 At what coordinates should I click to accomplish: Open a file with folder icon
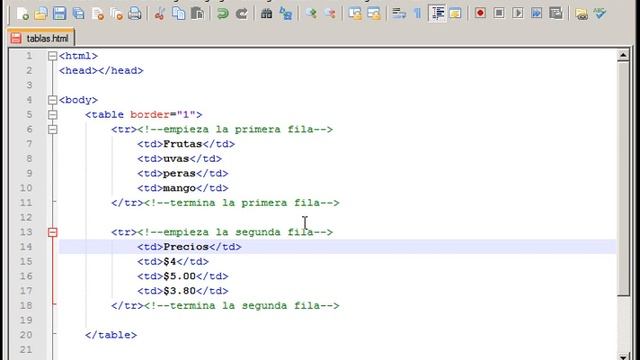coord(41,13)
